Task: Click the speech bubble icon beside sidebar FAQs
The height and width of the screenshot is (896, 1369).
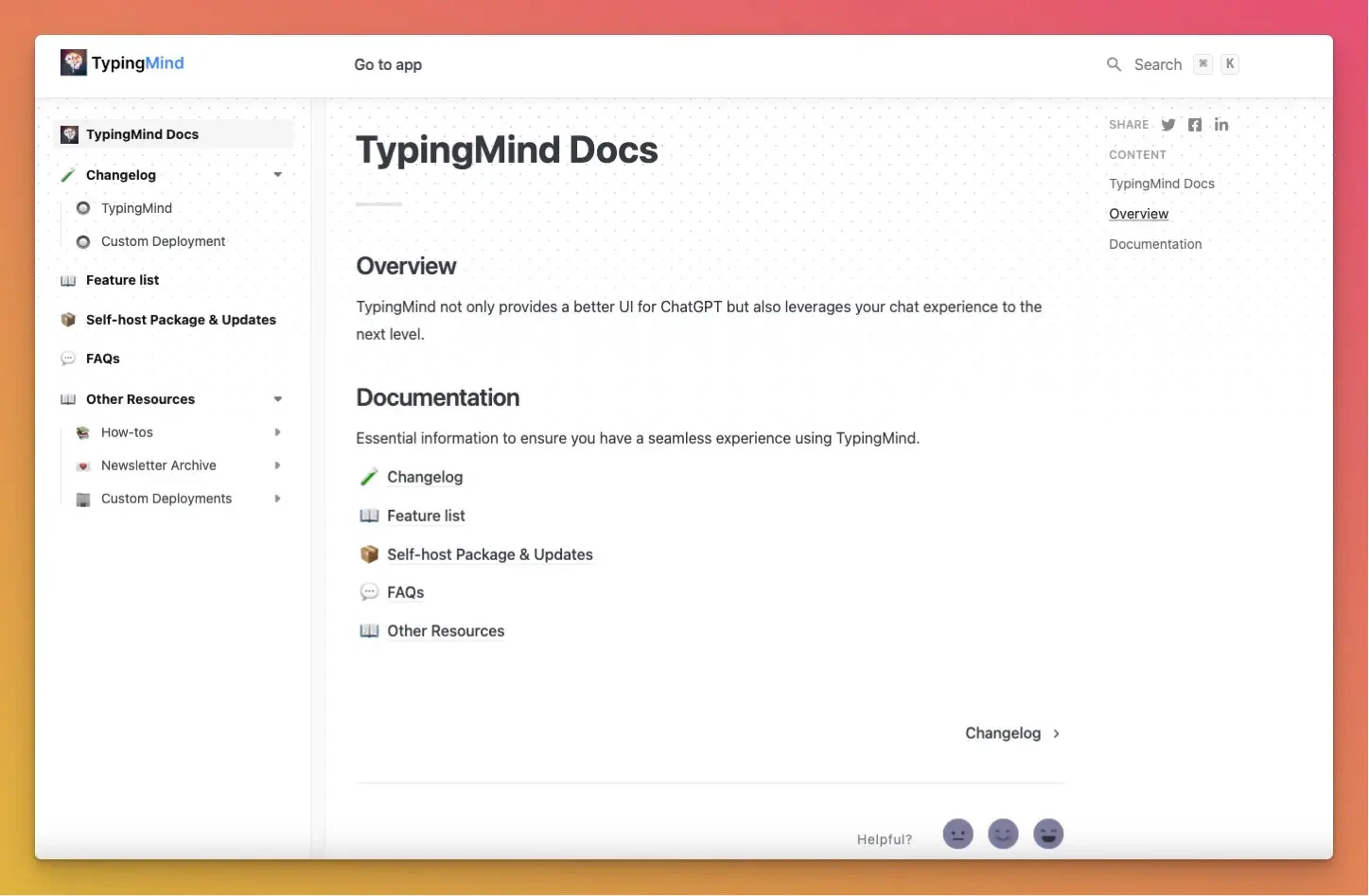Action: pyautogui.click(x=68, y=359)
